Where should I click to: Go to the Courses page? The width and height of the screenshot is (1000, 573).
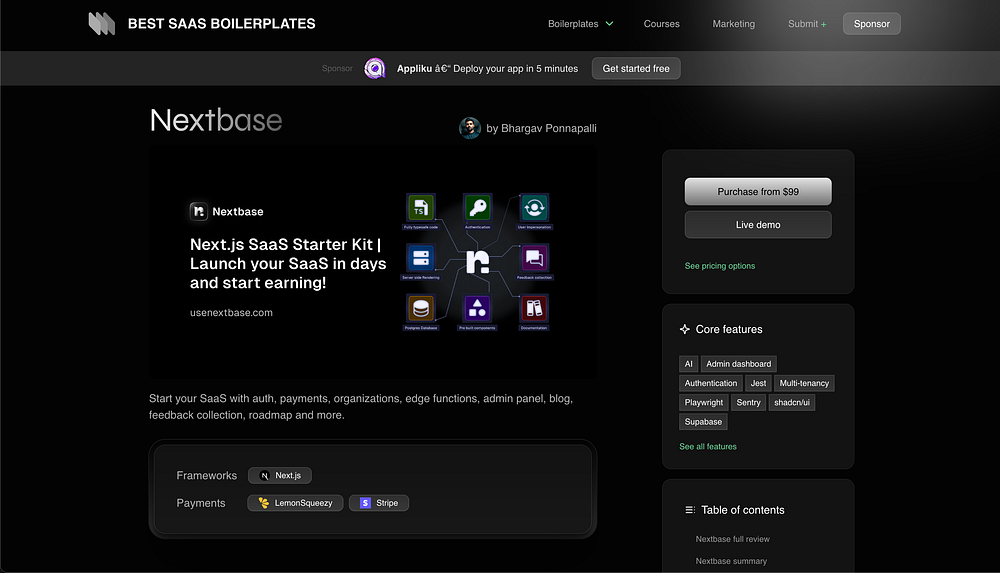(x=661, y=24)
